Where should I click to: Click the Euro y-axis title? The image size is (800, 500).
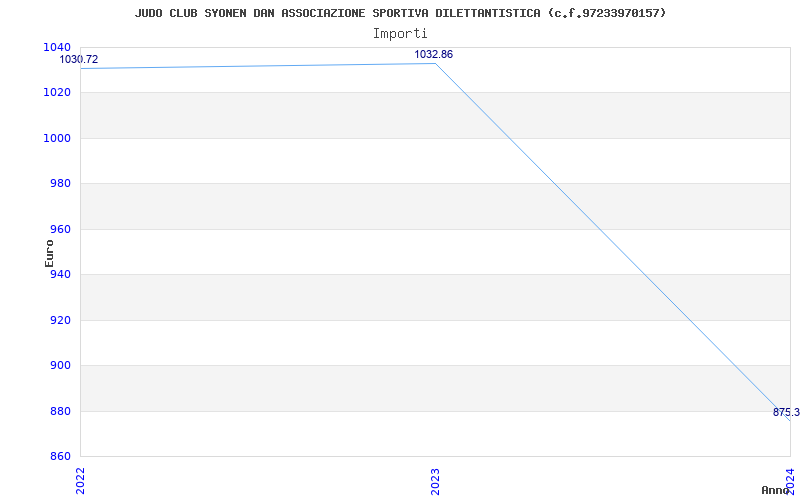point(49,253)
